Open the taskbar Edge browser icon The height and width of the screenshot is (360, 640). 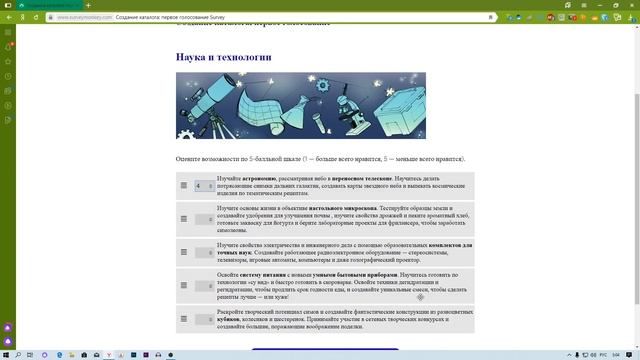point(60,355)
